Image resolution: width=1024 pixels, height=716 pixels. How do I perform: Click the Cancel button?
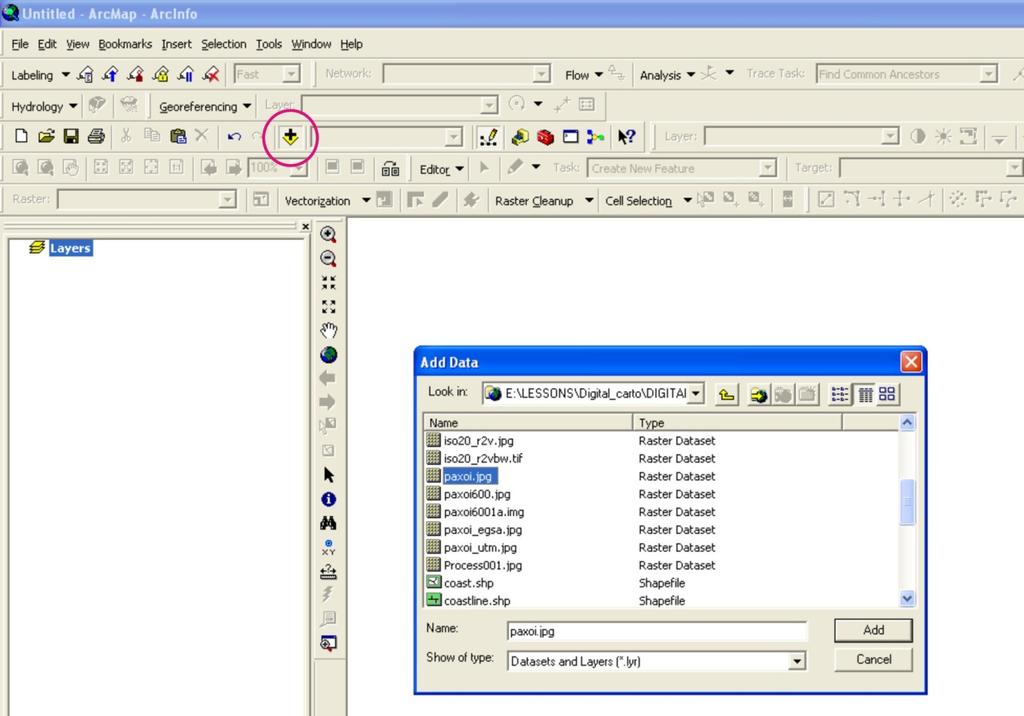pyautogui.click(x=873, y=659)
